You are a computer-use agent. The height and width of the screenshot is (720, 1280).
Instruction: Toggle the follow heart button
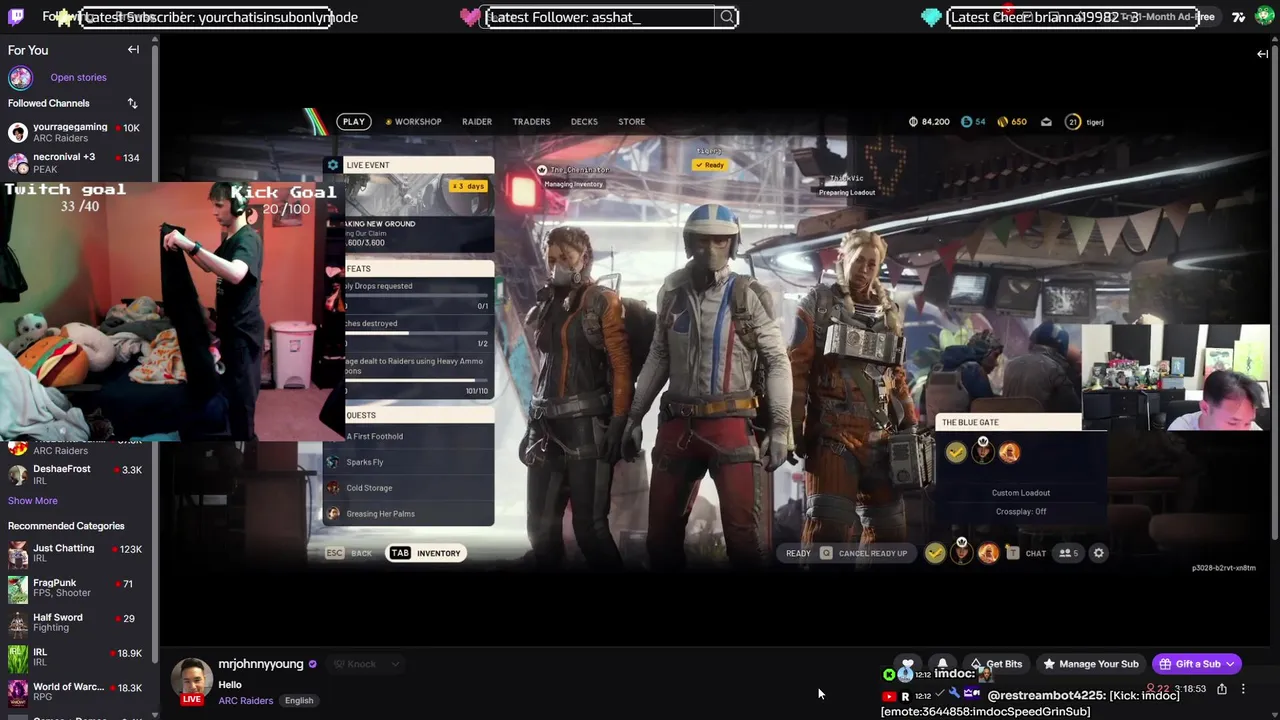point(907,664)
